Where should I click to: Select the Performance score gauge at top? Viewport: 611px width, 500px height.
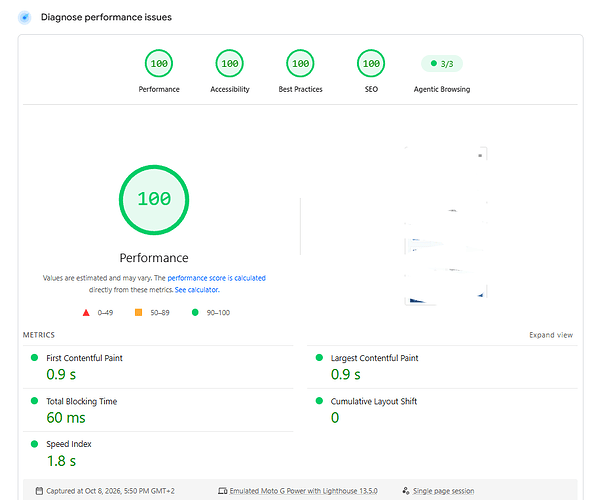click(x=159, y=64)
